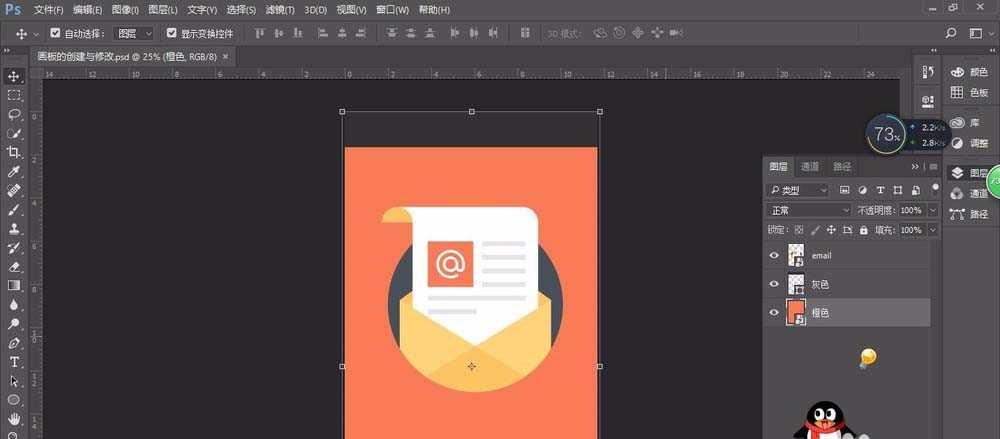The width and height of the screenshot is (1000, 439).
Task: Select the 橙色 layer thumbnail
Action: click(796, 313)
